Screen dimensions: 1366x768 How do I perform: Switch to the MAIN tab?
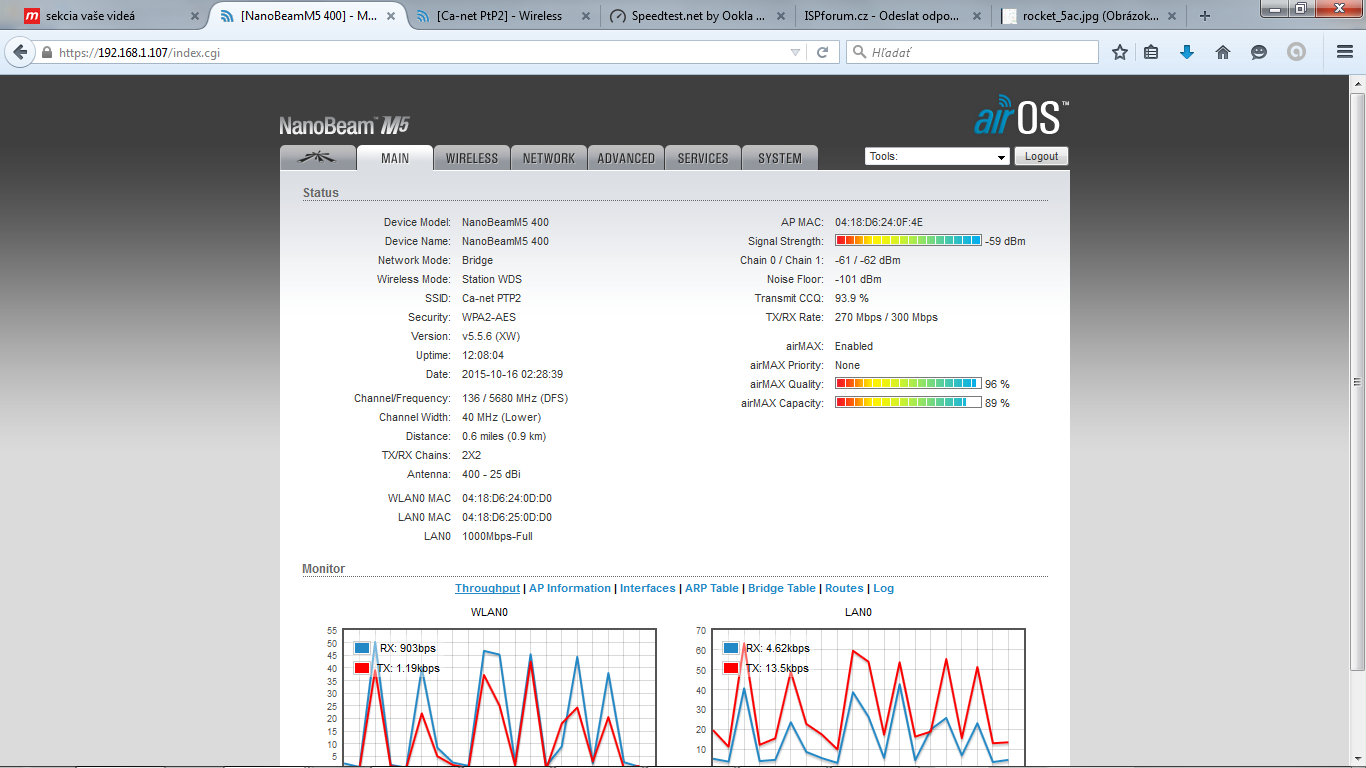[x=395, y=158]
